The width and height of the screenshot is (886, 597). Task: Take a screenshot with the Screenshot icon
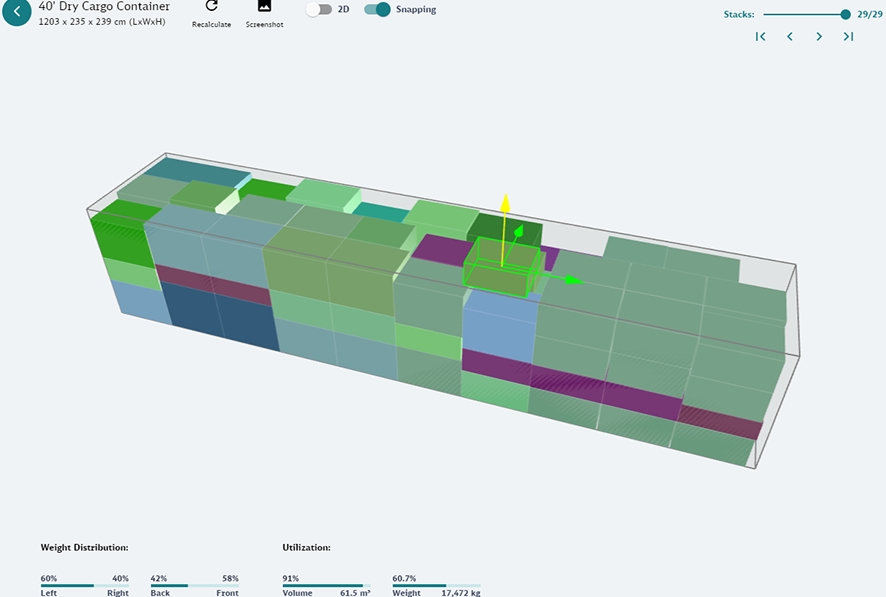click(x=264, y=6)
